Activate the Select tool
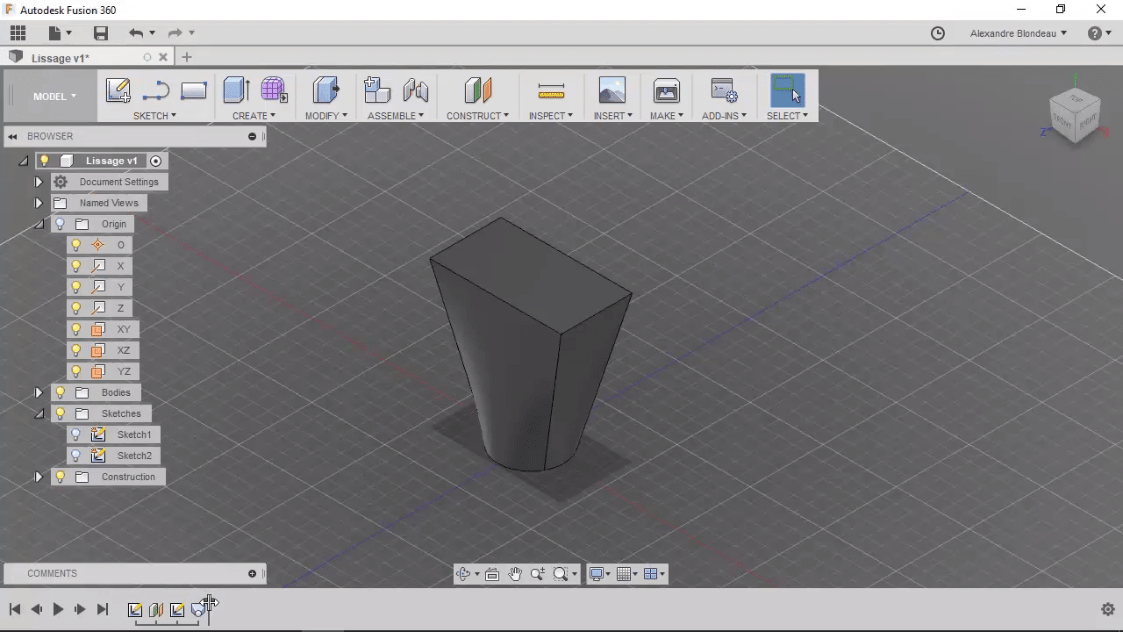Image resolution: width=1123 pixels, height=632 pixels. click(786, 90)
